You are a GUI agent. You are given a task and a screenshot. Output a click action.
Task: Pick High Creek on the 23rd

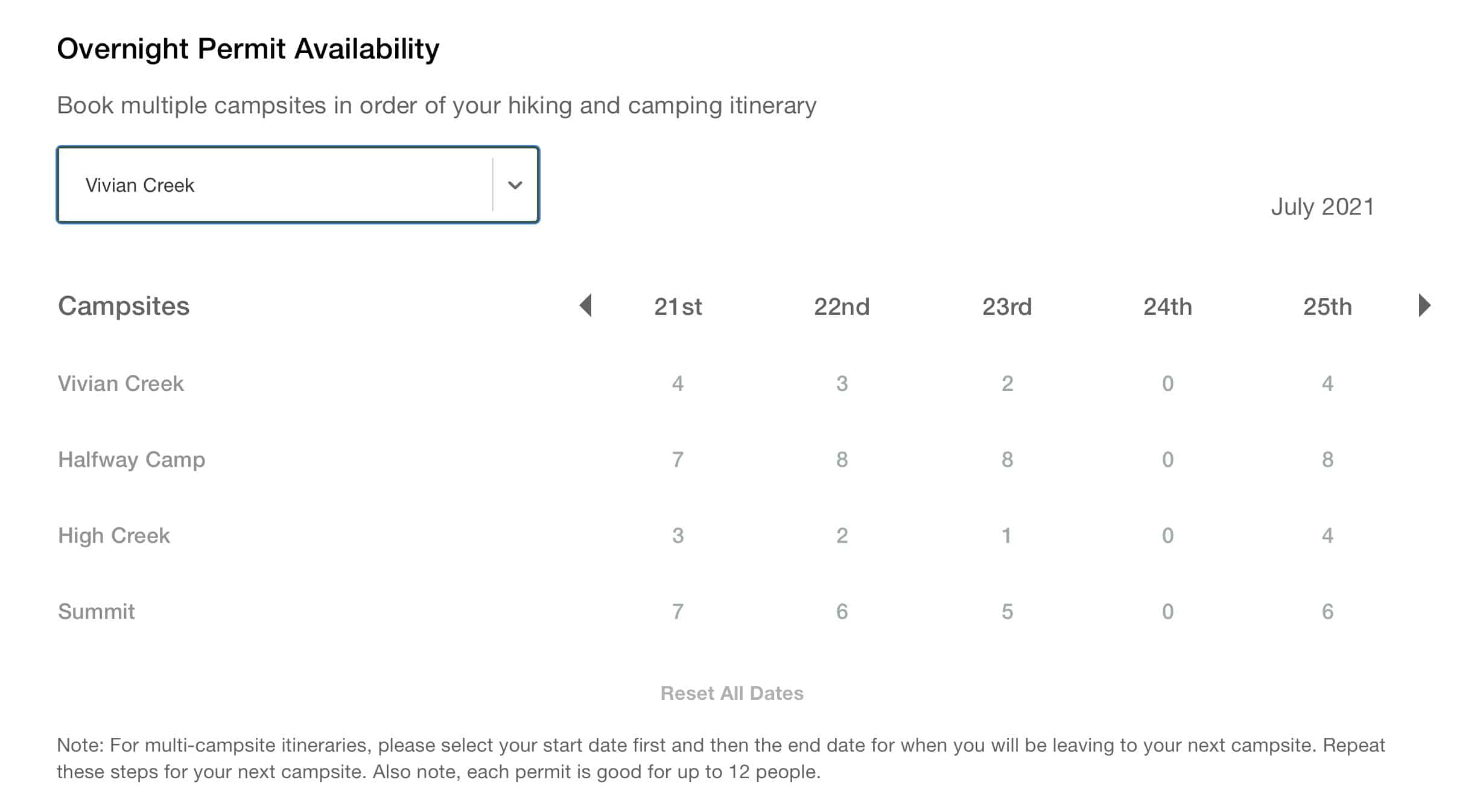[x=1006, y=536]
